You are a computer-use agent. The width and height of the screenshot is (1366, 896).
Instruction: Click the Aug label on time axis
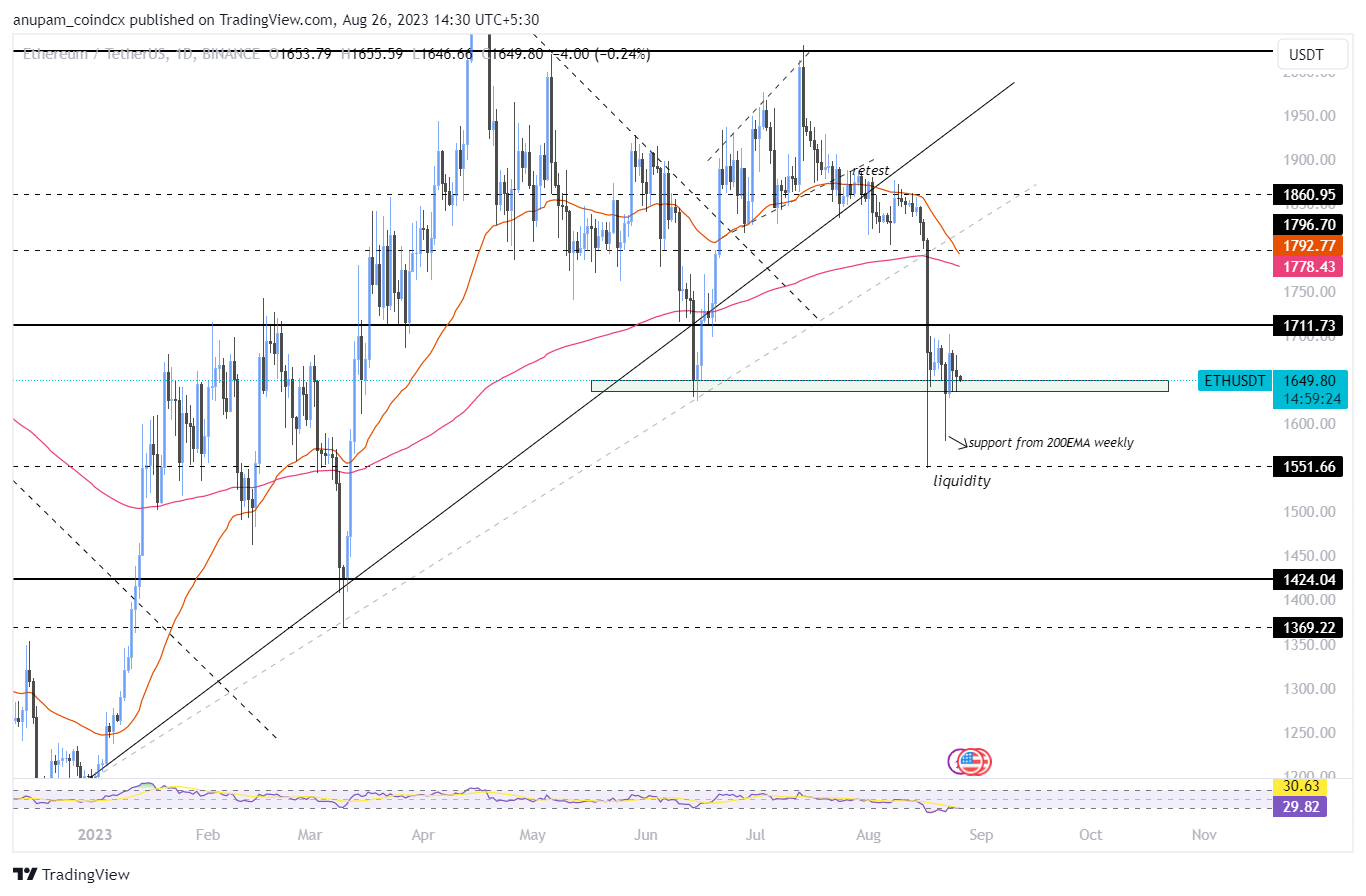[869, 835]
